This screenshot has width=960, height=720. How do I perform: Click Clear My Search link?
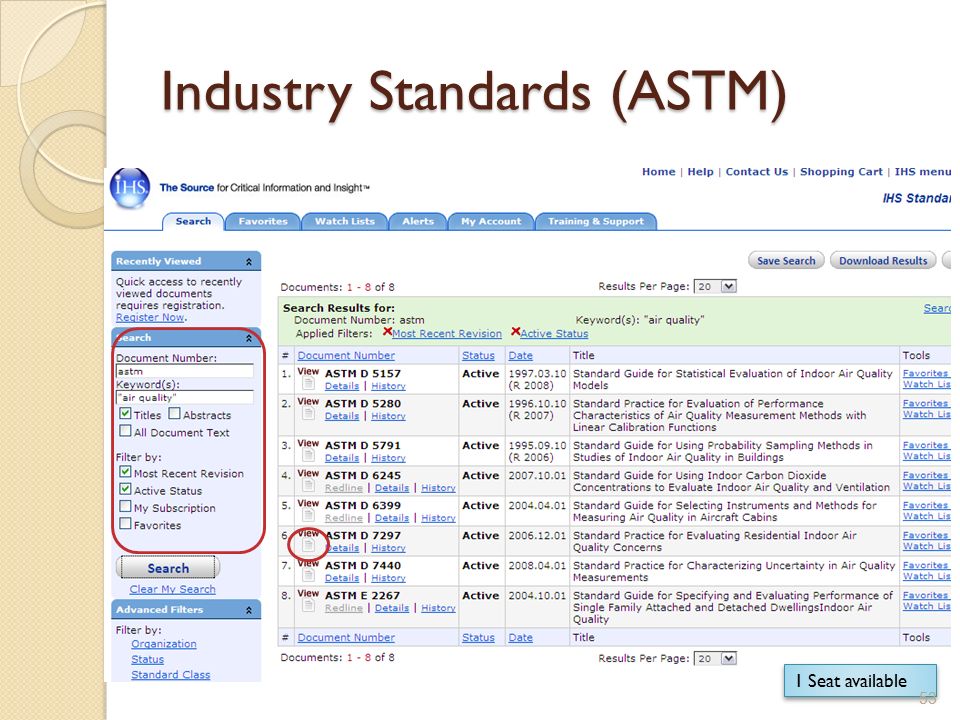pyautogui.click(x=173, y=589)
